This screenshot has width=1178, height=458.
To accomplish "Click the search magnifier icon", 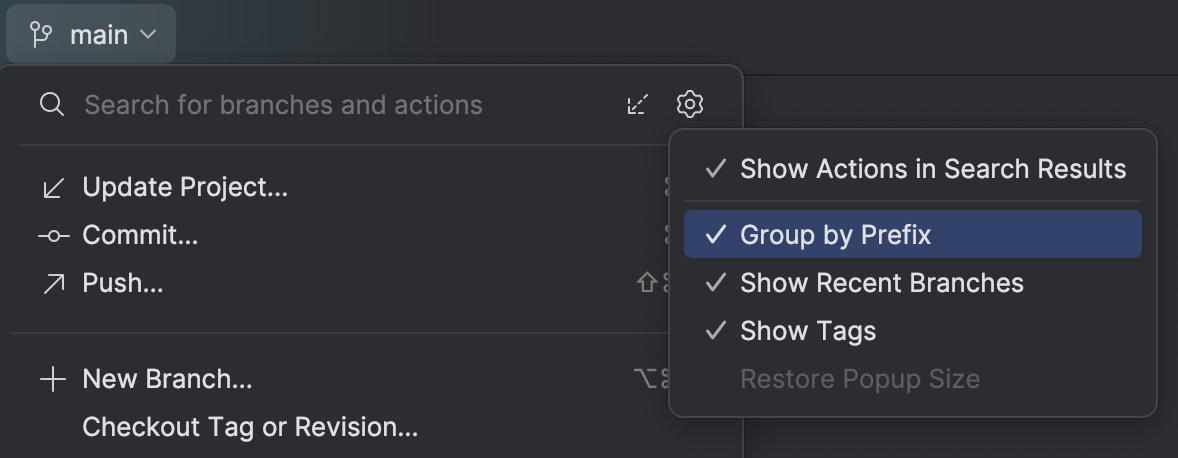I will [x=52, y=104].
